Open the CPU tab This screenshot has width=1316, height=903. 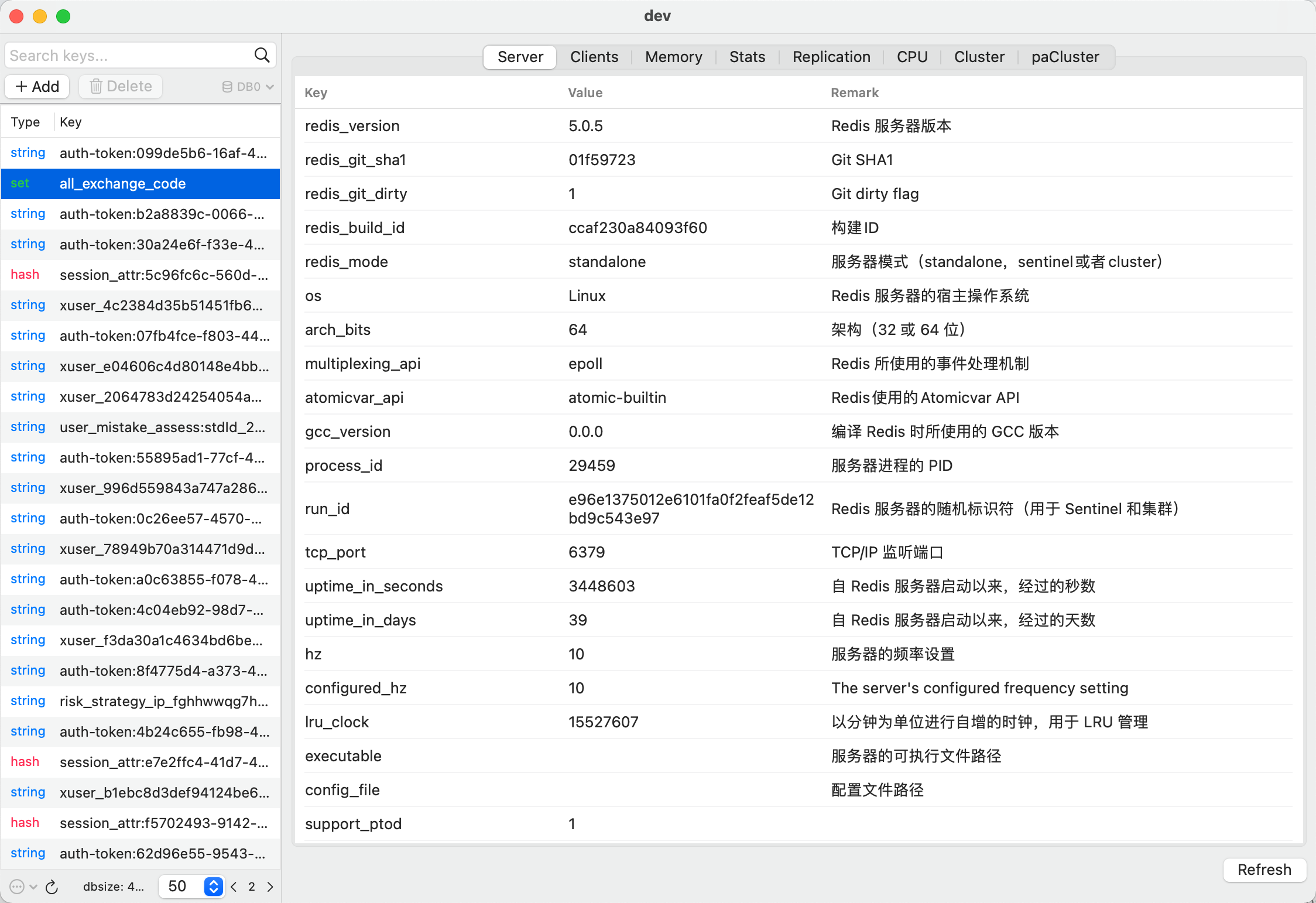coord(912,57)
